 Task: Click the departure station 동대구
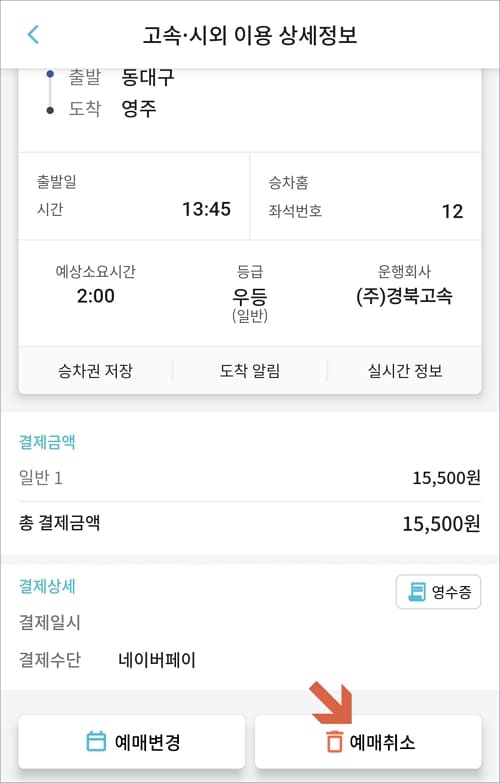tap(148, 76)
